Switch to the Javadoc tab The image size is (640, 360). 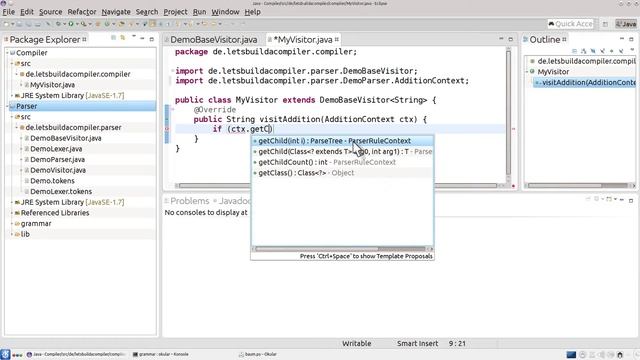tap(234, 201)
